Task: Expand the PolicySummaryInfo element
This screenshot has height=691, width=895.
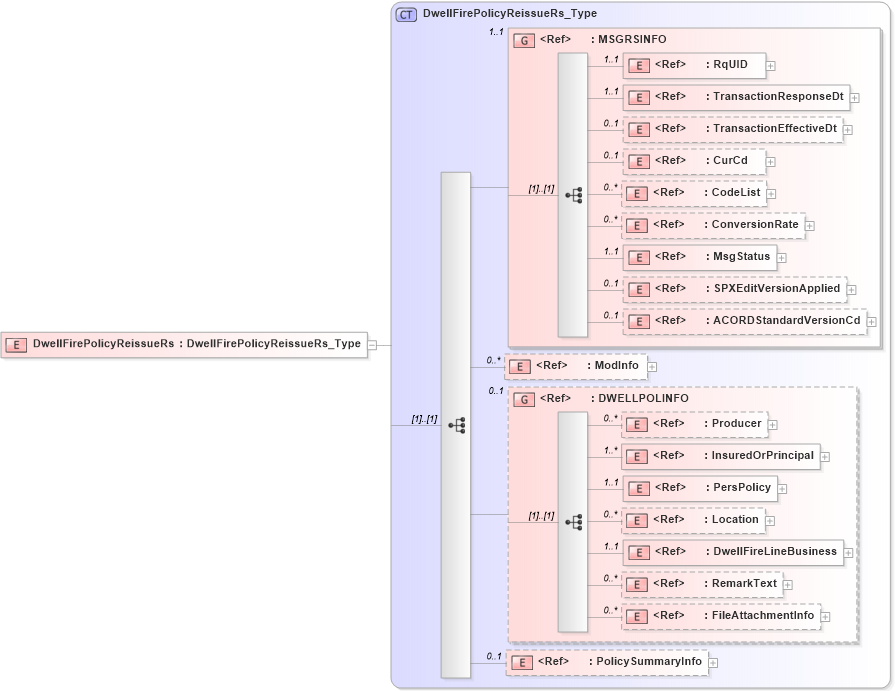Action: (x=712, y=662)
